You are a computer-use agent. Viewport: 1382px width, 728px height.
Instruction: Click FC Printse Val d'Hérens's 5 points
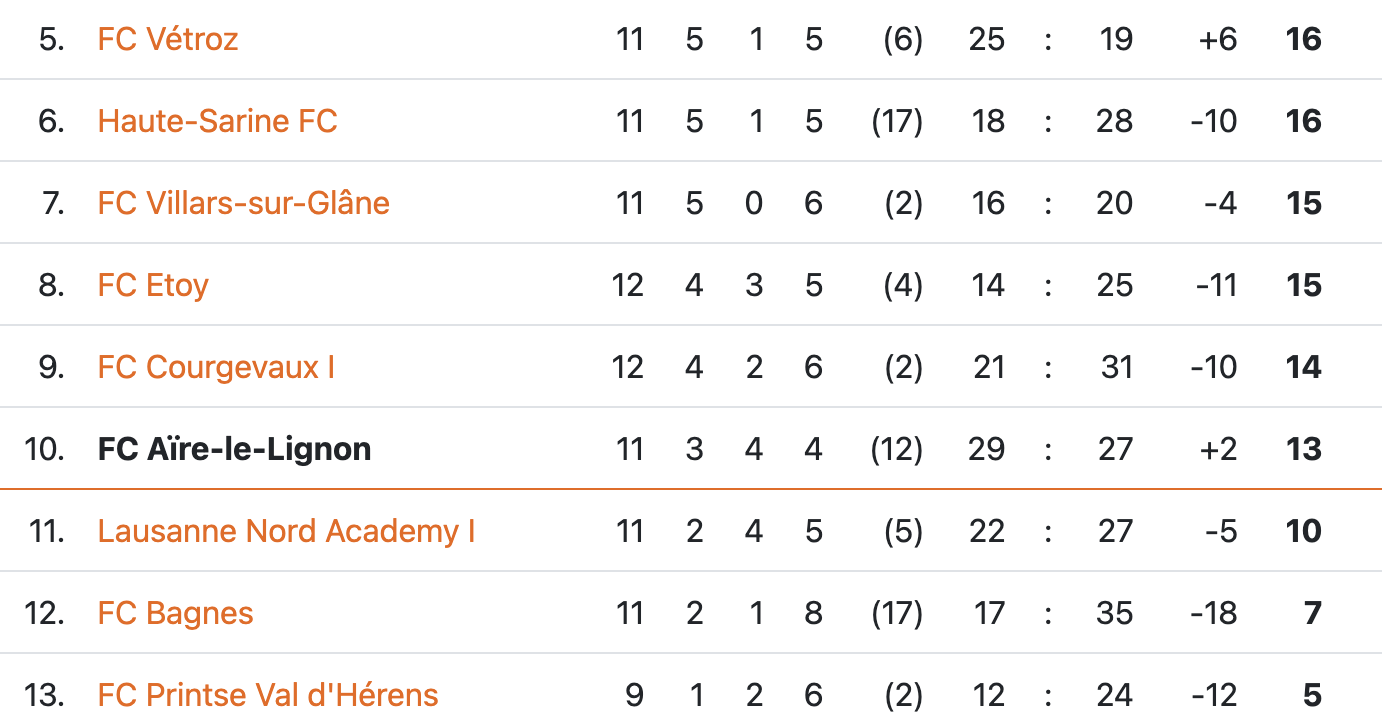pyautogui.click(x=1312, y=694)
